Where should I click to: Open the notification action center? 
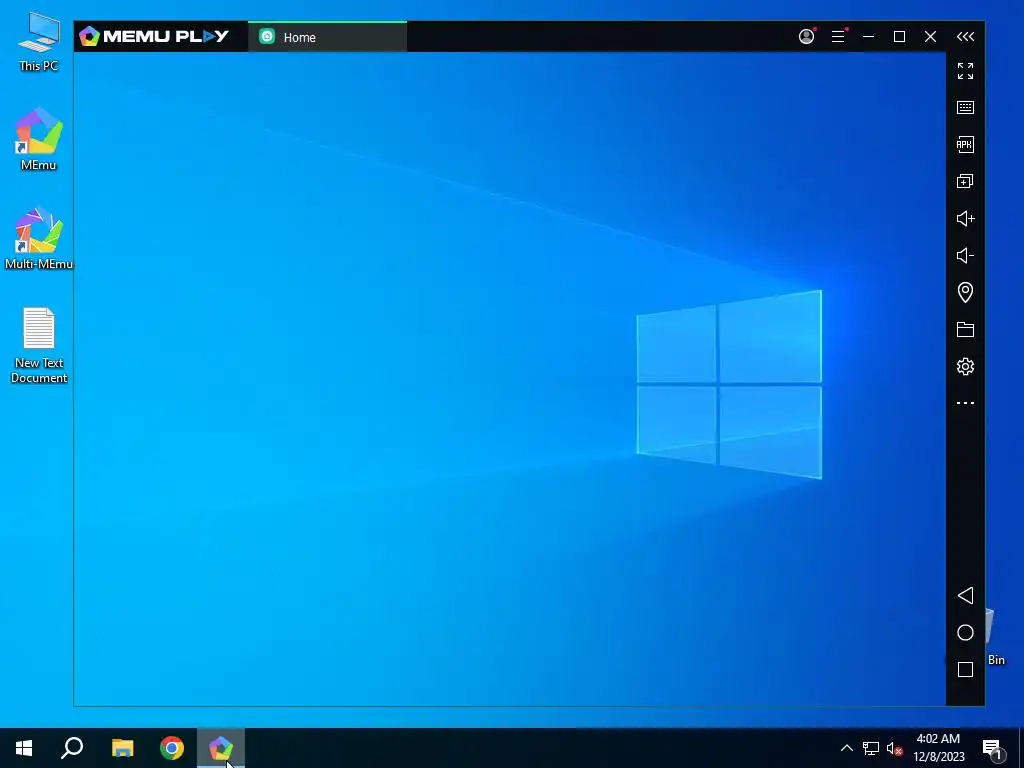(993, 748)
